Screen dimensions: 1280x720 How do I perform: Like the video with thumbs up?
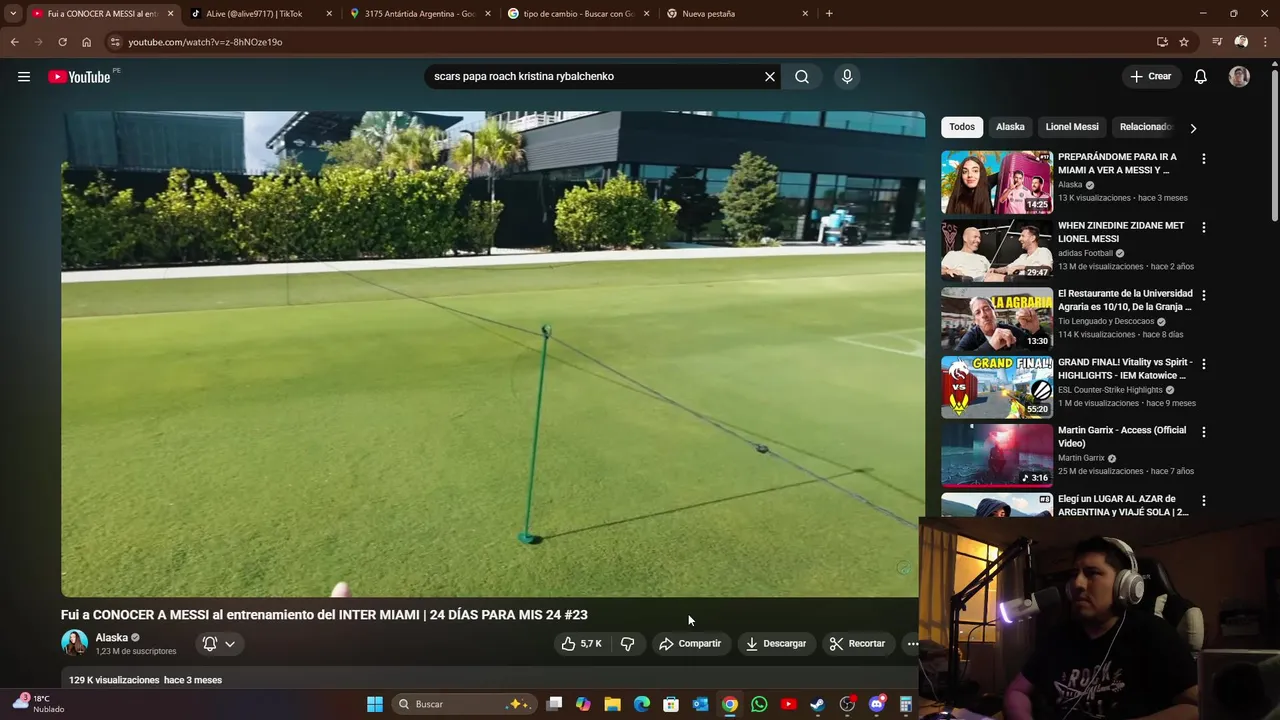(x=581, y=644)
